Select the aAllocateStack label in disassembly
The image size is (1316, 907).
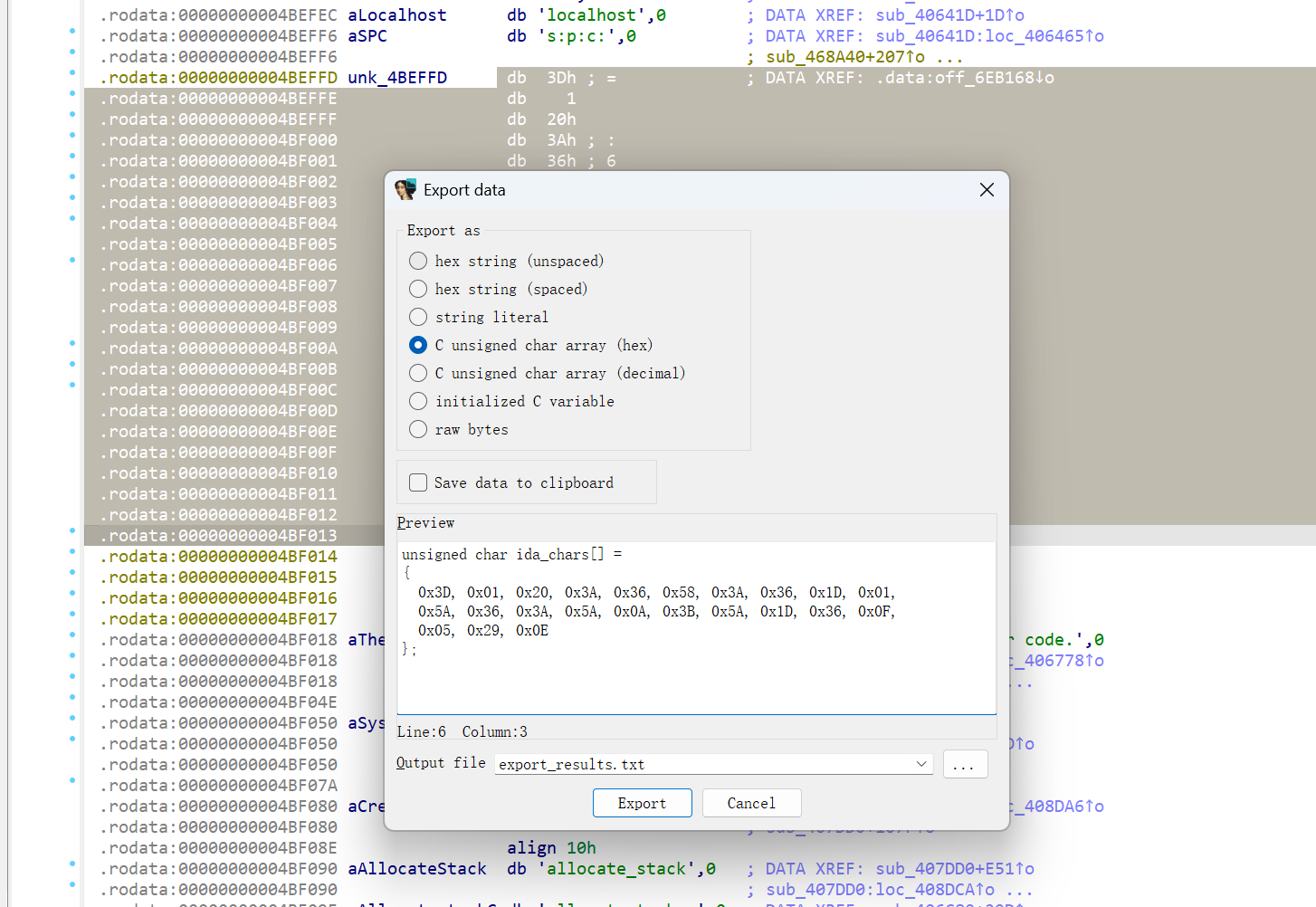(417, 869)
